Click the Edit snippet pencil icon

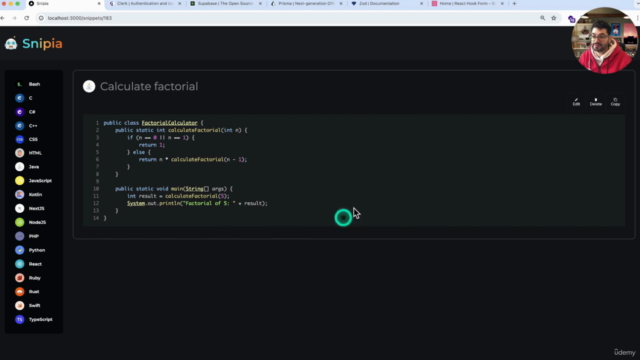576,101
